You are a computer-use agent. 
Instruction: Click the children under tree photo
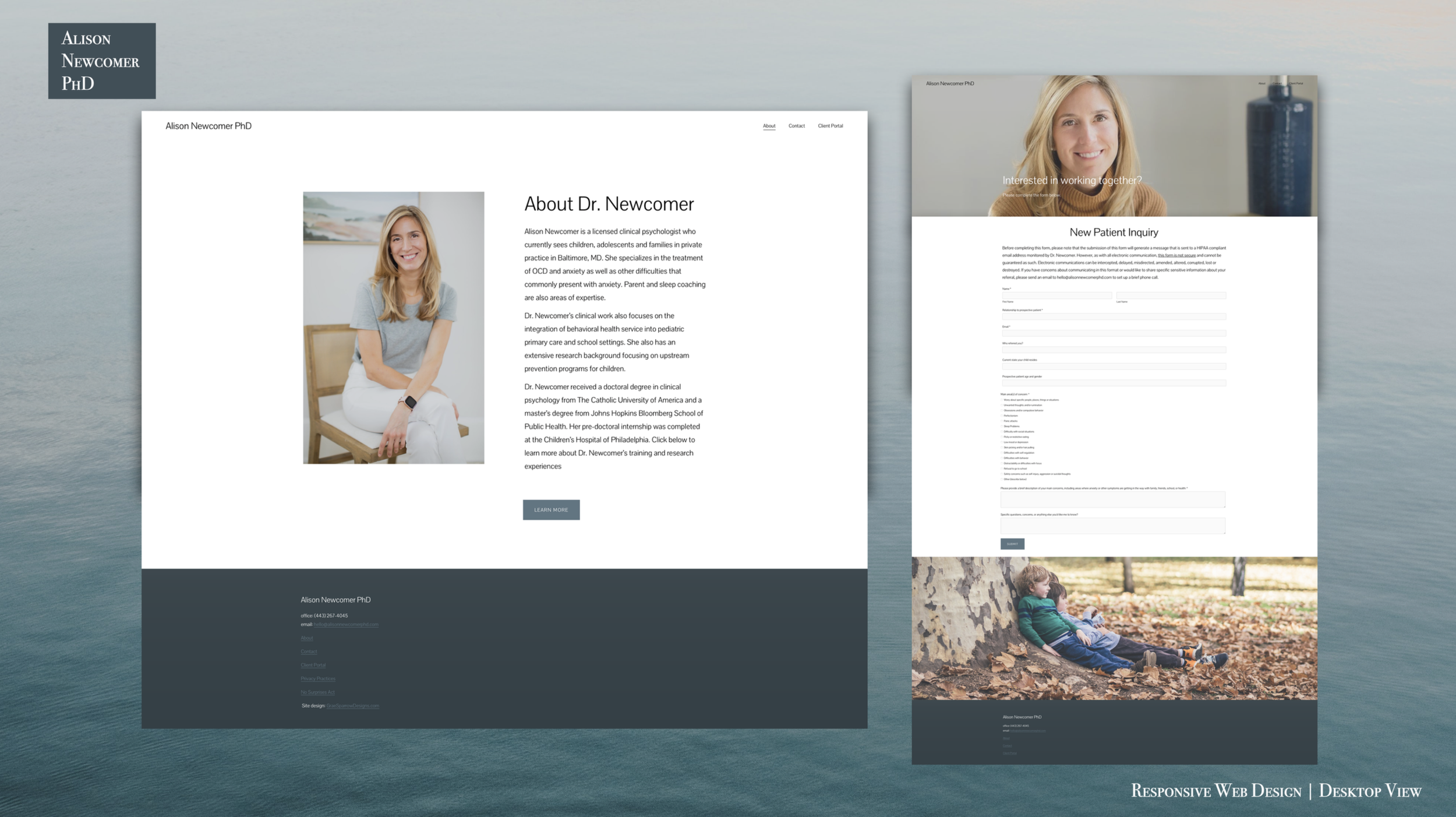pos(1114,628)
